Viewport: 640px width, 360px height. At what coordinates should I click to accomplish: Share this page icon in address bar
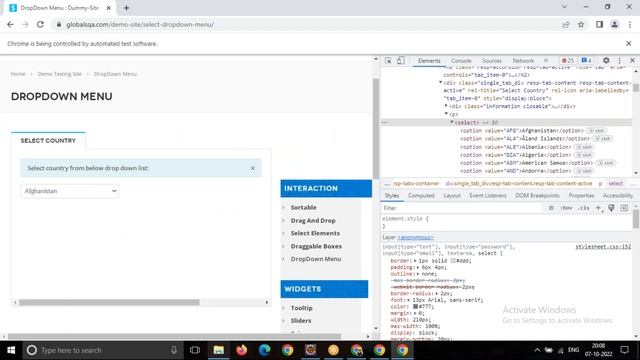[x=565, y=24]
